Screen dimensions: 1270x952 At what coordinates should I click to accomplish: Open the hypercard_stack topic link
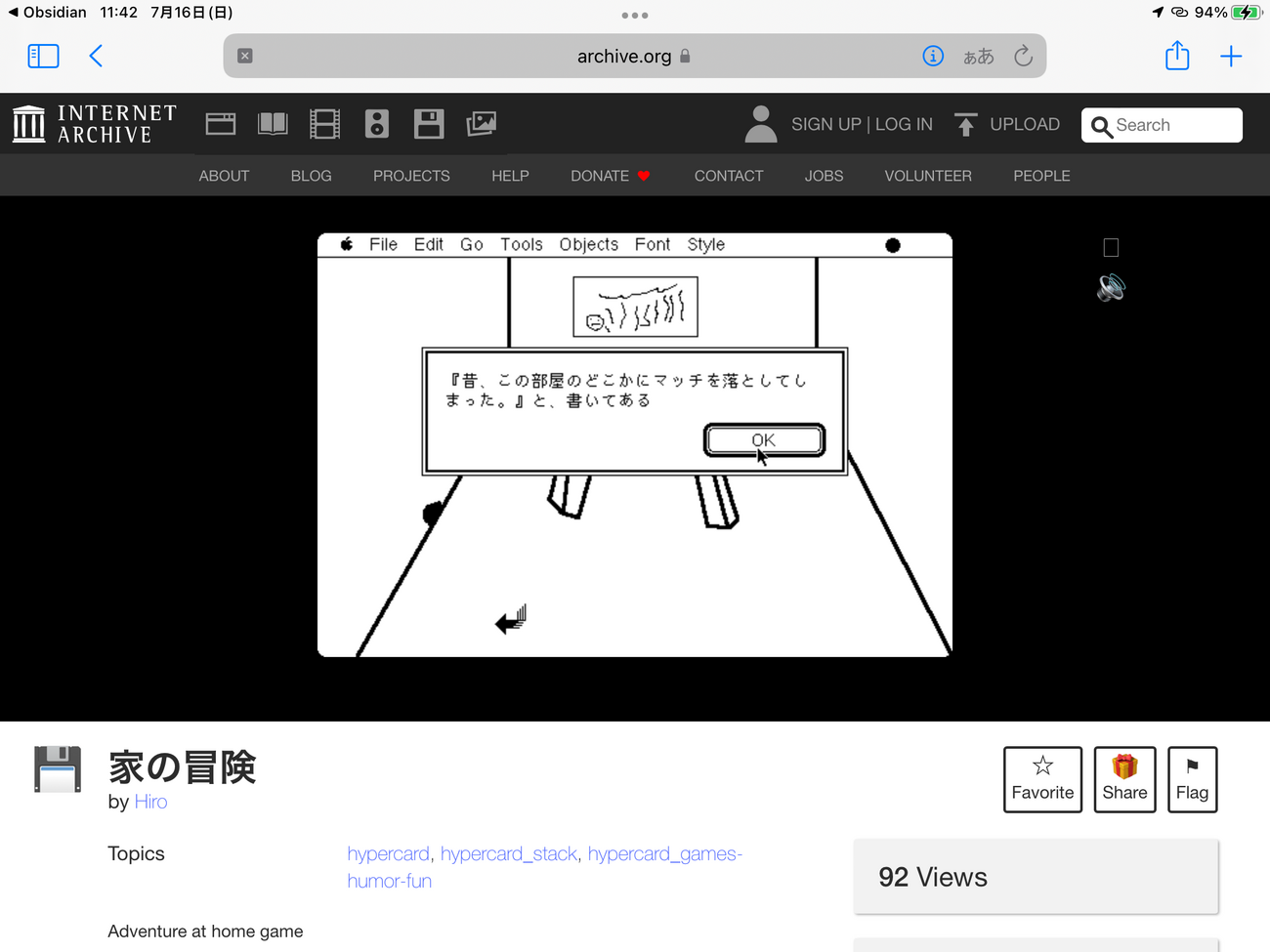(x=509, y=853)
